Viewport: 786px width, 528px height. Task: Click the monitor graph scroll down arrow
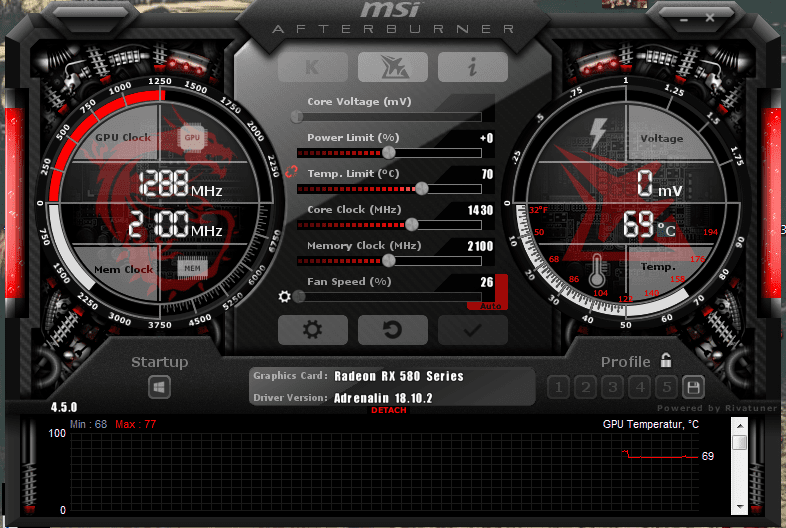coord(739,506)
